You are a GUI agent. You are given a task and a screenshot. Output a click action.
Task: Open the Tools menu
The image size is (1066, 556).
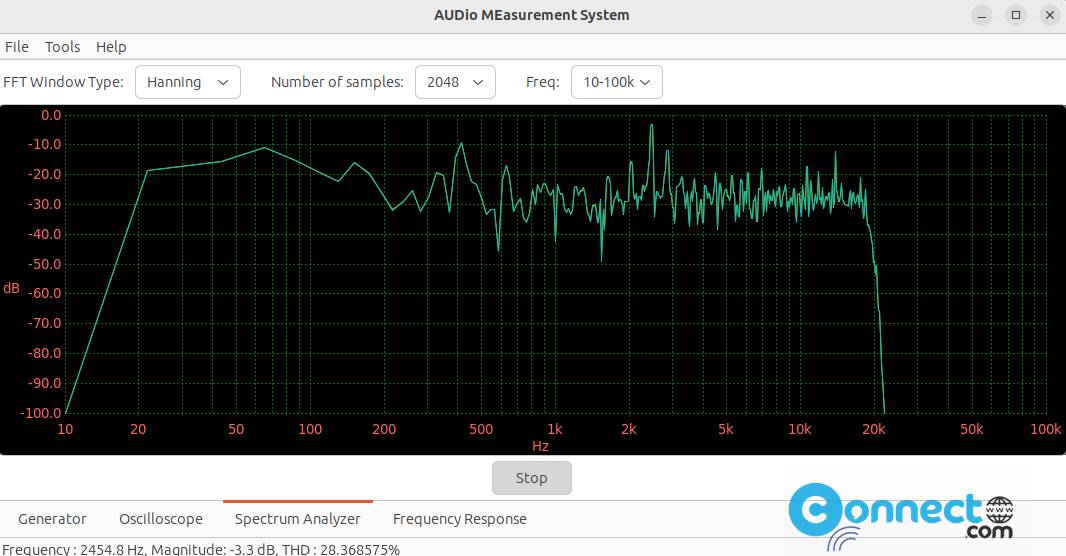pos(63,47)
